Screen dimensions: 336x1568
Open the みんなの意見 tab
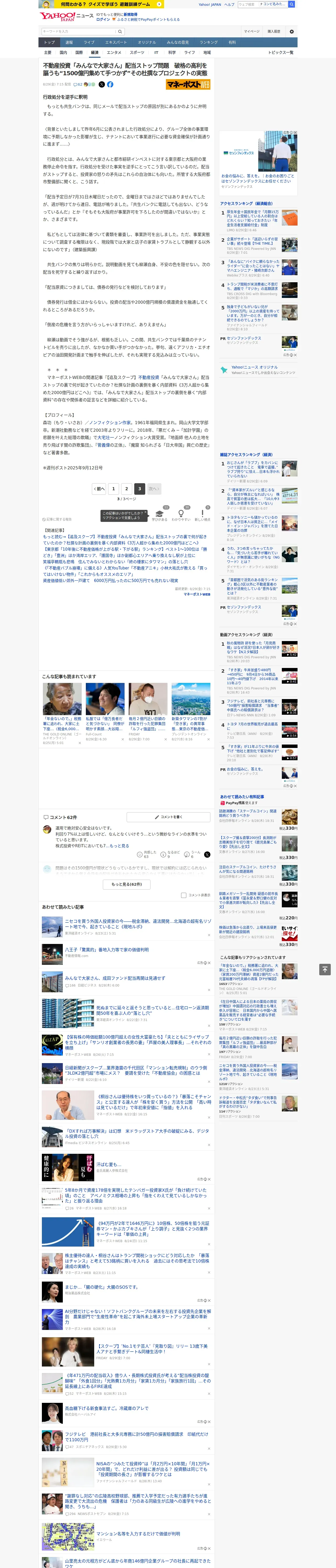(x=177, y=42)
